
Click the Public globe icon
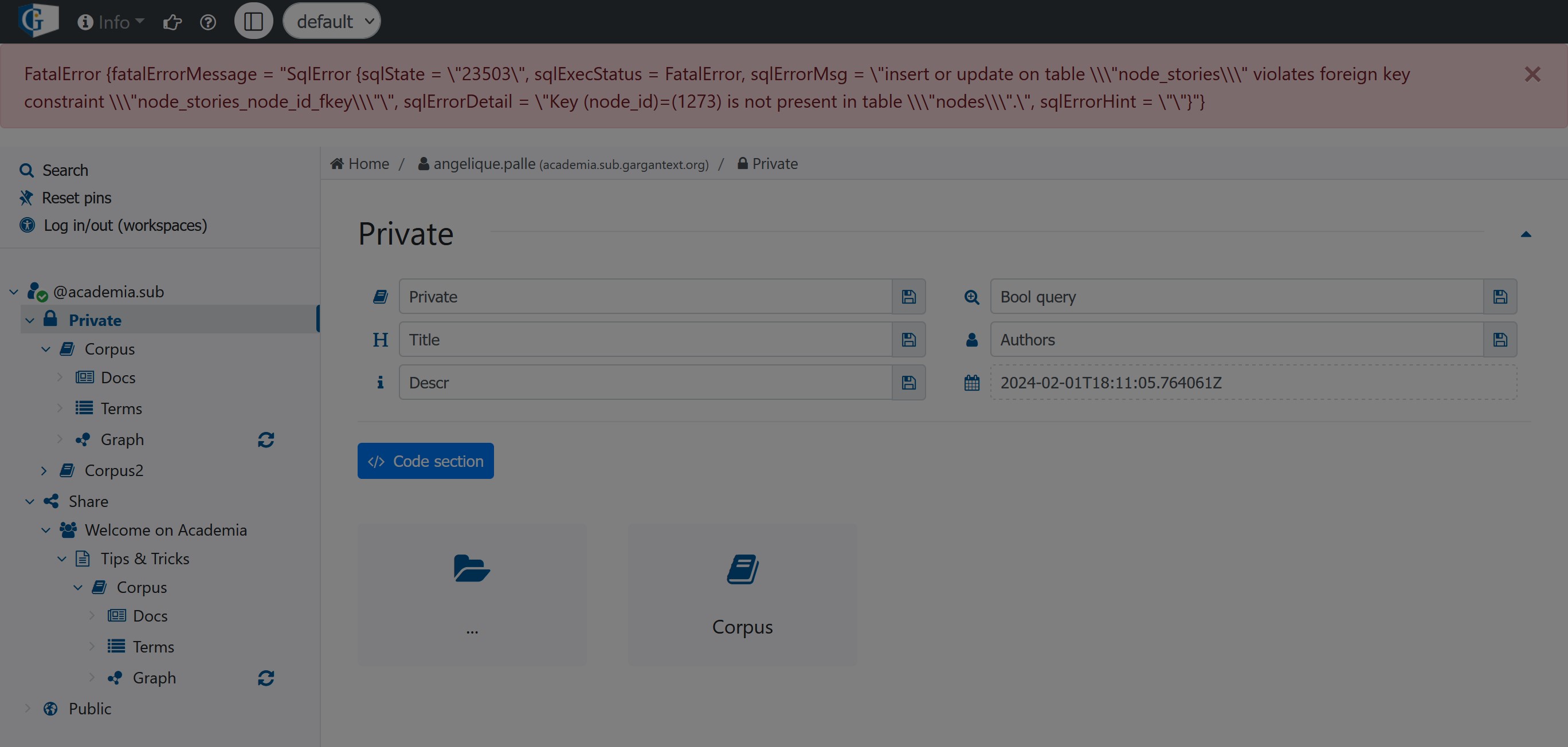click(50, 708)
